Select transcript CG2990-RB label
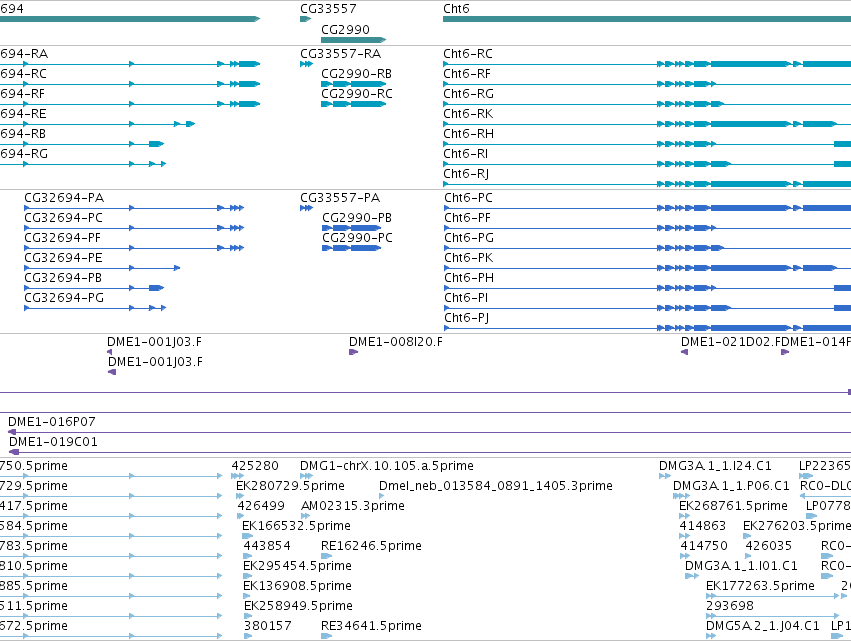Screen dimensions: 851x641 357,74
